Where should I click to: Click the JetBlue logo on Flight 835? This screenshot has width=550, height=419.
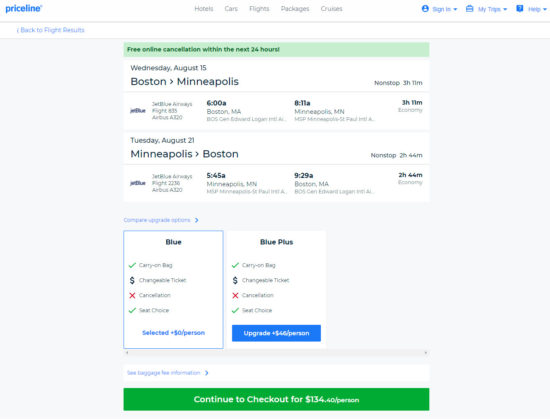pos(138,111)
